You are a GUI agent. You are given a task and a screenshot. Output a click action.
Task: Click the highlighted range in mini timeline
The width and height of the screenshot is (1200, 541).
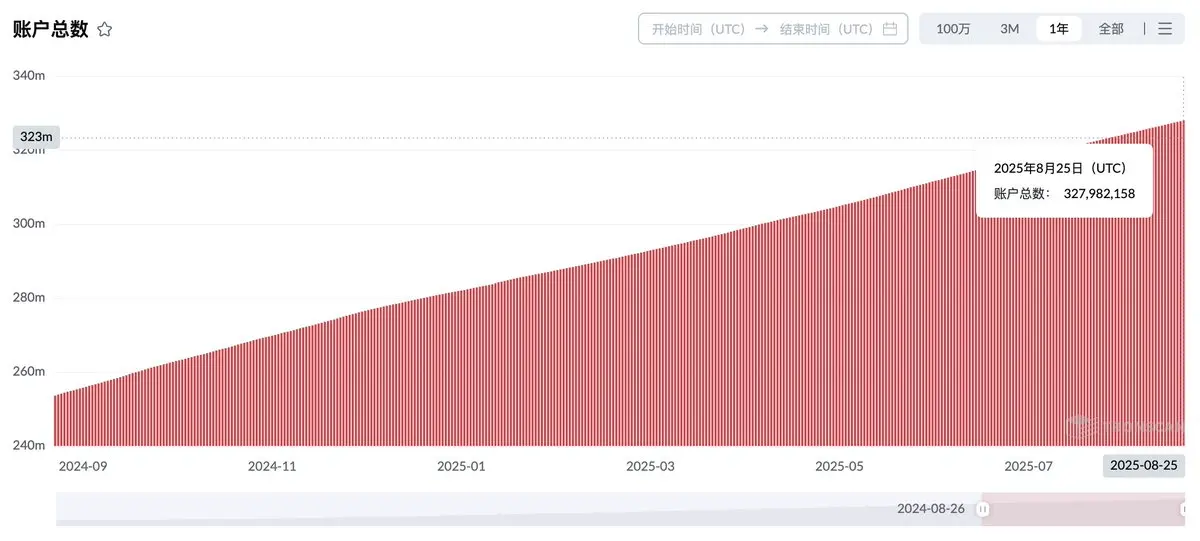point(1084,509)
